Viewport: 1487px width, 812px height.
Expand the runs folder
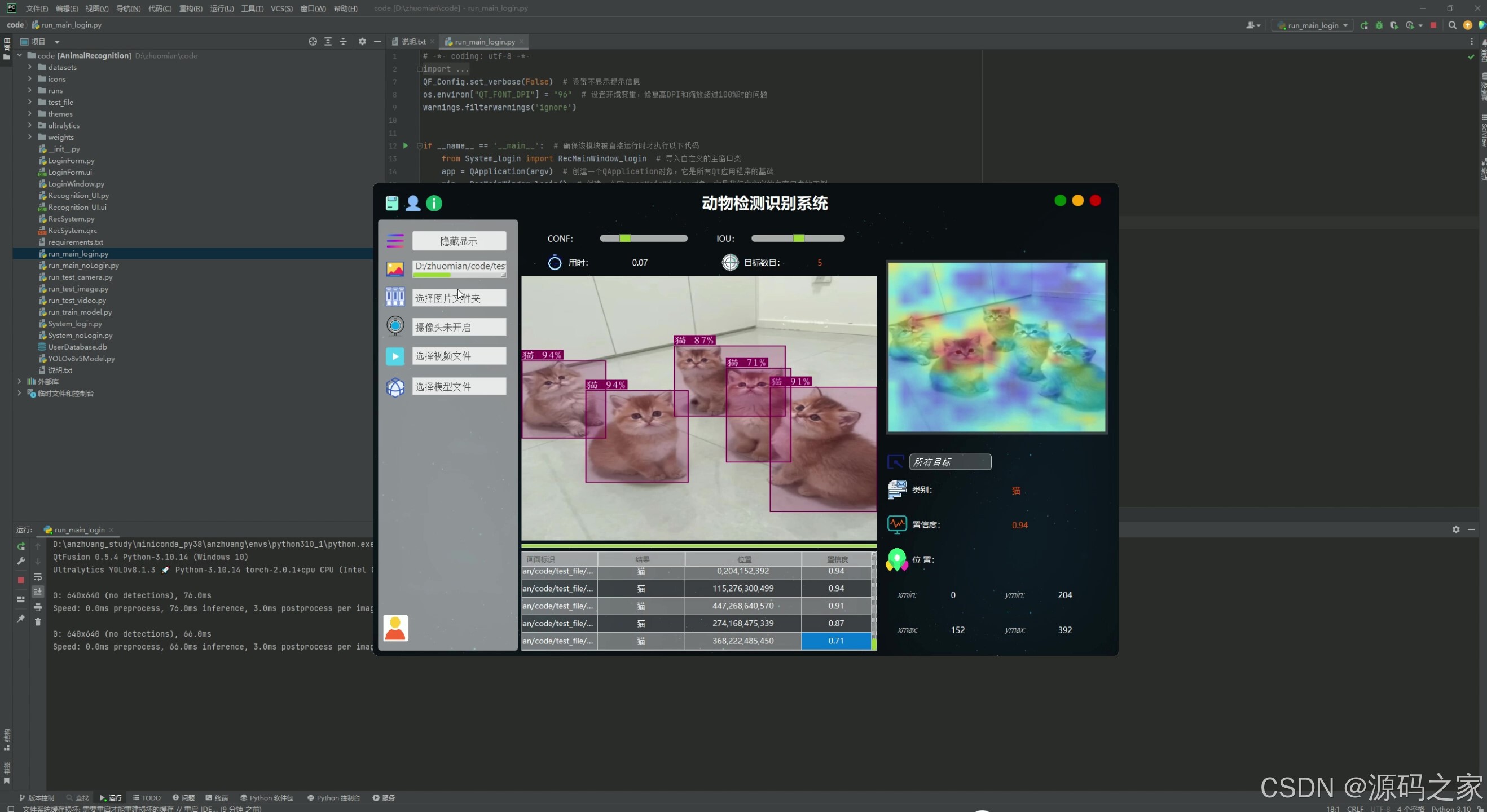pos(30,90)
